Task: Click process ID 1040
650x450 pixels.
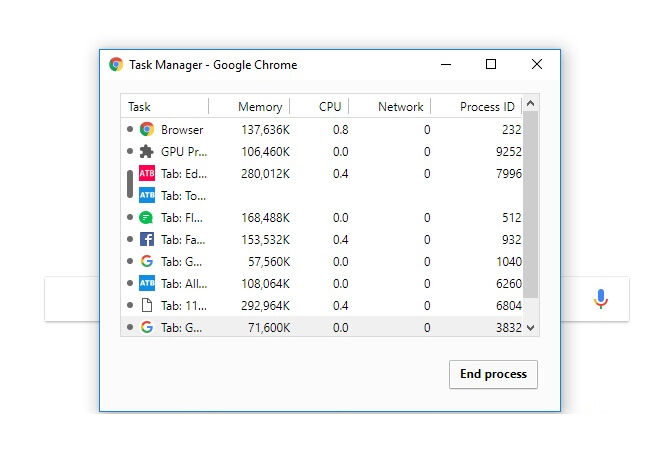Action: click(509, 261)
